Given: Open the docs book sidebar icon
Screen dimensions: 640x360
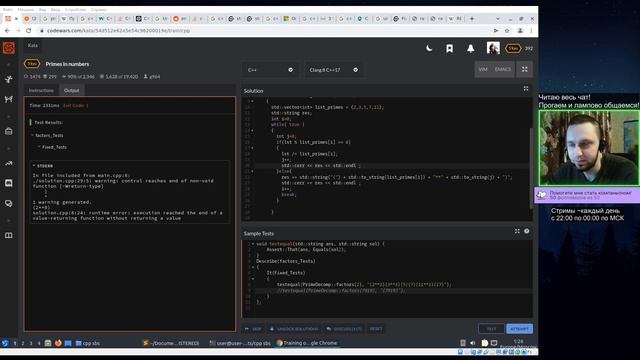Looking at the screenshot, I should (9, 236).
